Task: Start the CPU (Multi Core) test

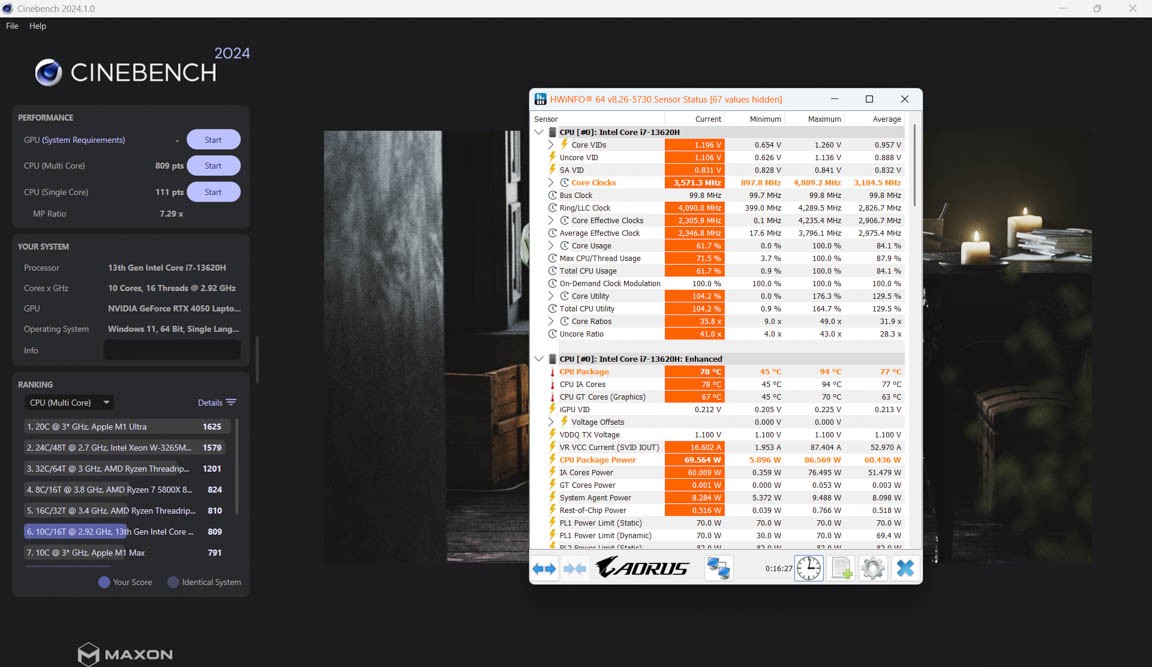Action: [x=213, y=166]
